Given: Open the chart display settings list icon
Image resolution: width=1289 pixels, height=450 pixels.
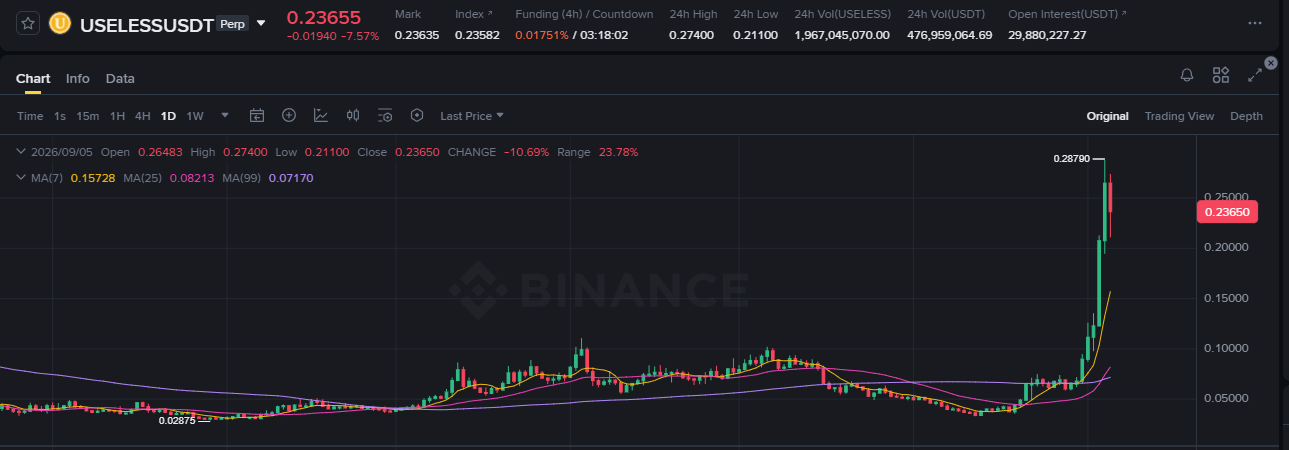Looking at the screenshot, I should [385, 116].
